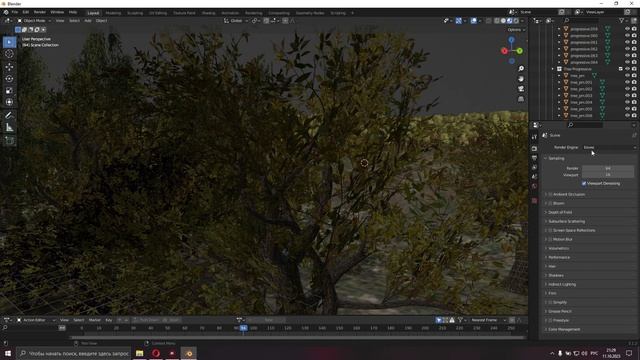Open the Render menu
Image resolution: width=640 pixels, height=360 pixels.
40,12
